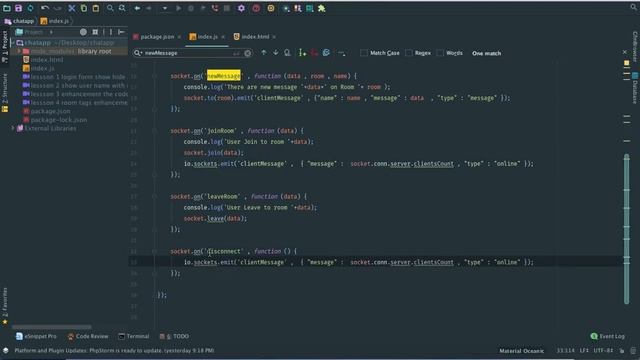Select package.json in project tree
Image resolution: width=640 pixels, height=360 pixels.
point(47,111)
